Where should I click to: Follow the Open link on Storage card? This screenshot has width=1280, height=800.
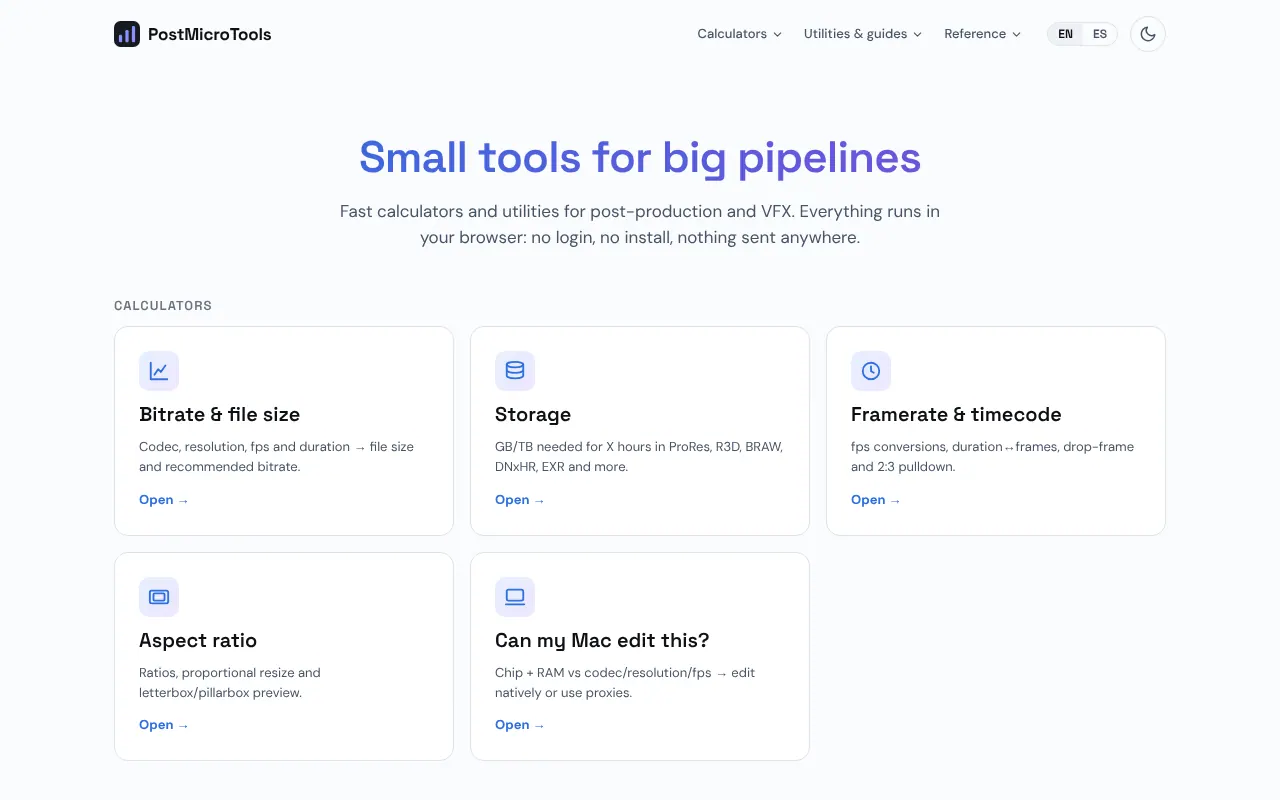(x=520, y=500)
